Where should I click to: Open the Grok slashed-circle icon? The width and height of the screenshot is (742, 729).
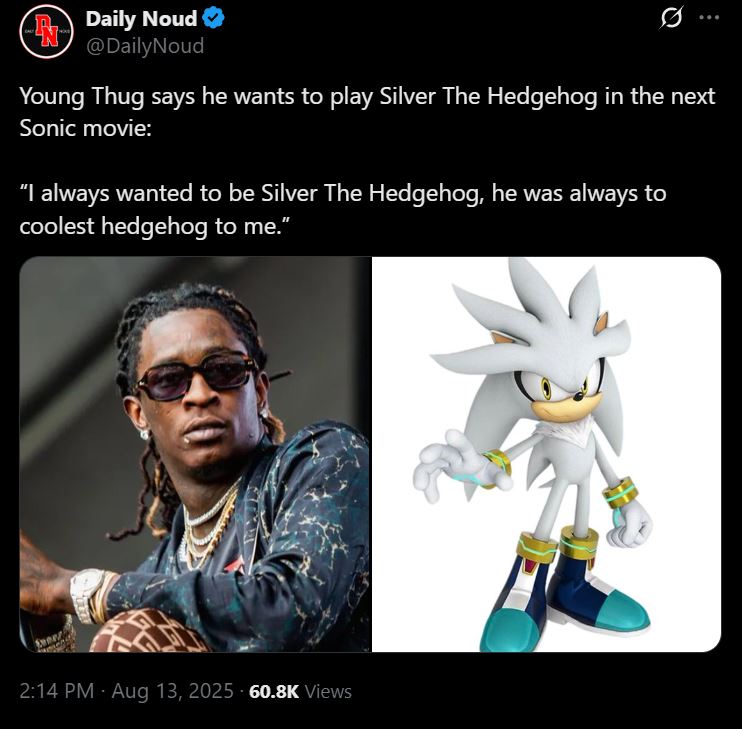671,18
